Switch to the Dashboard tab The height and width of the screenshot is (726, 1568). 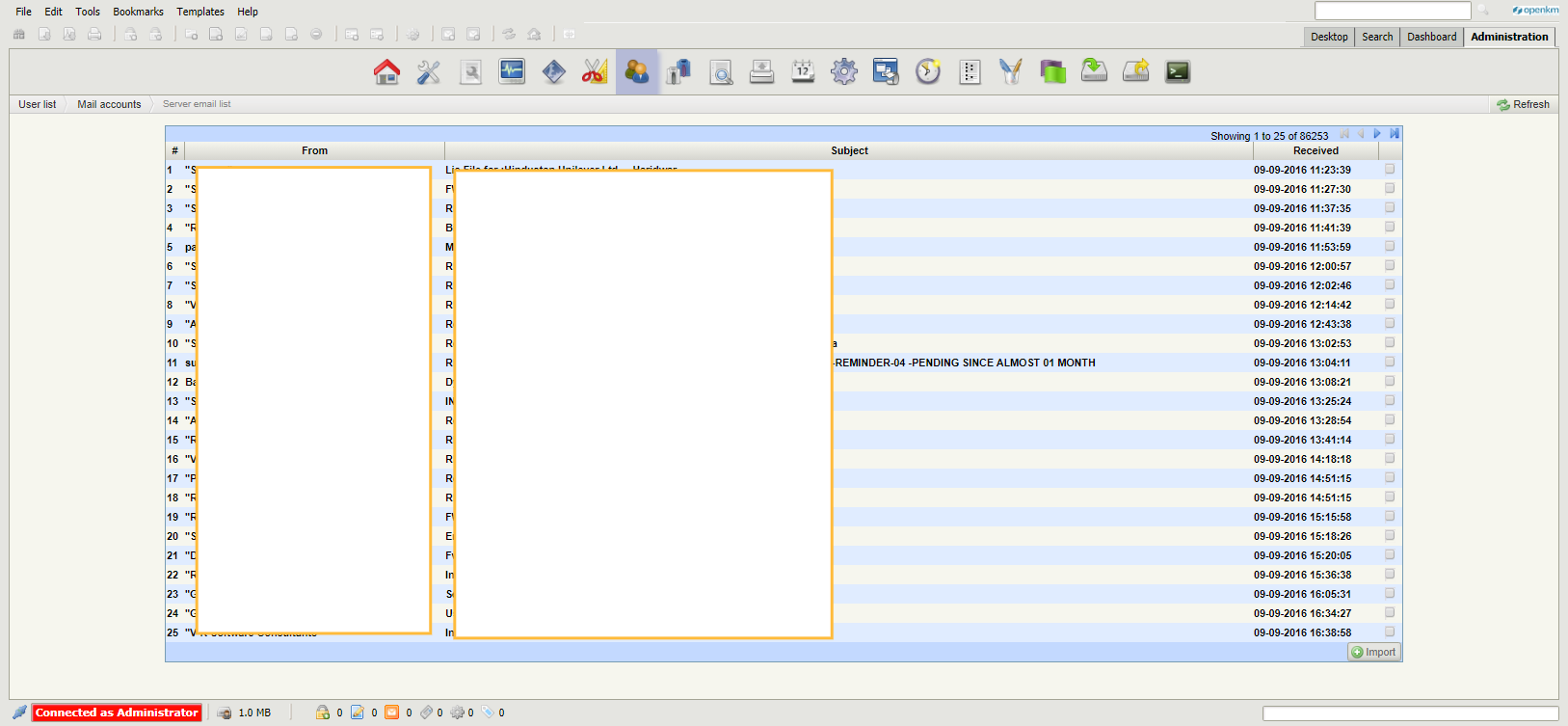(x=1431, y=37)
